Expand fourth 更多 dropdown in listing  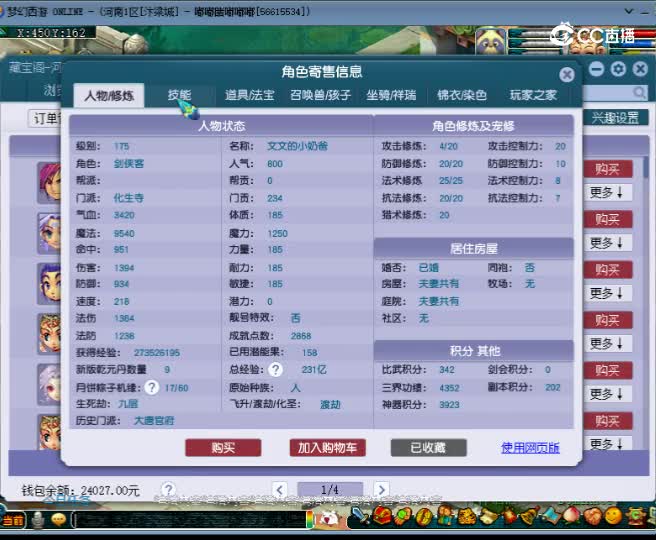608,343
